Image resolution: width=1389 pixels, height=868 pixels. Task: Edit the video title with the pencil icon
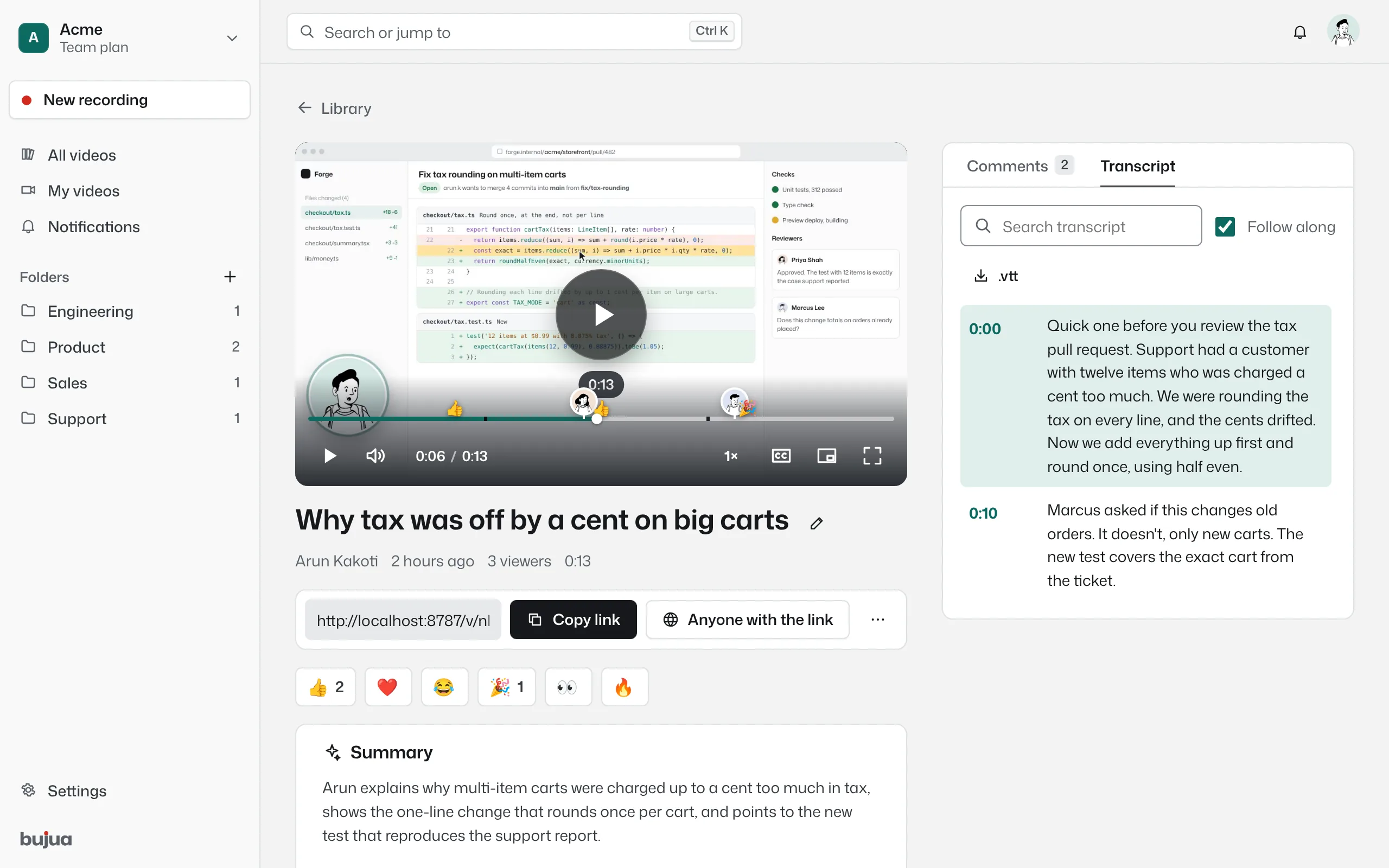click(x=816, y=523)
